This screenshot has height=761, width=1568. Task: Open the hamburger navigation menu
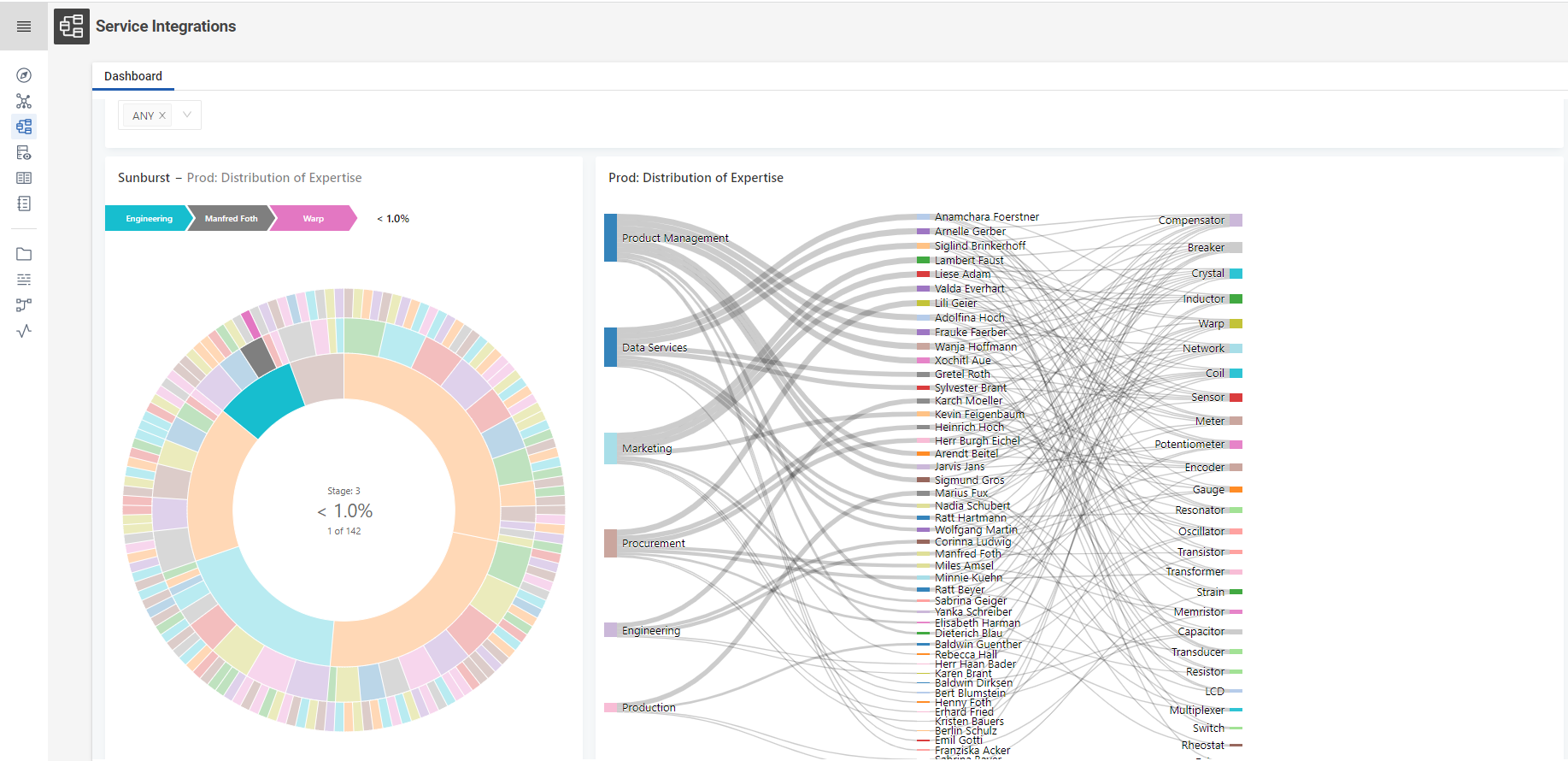point(24,27)
